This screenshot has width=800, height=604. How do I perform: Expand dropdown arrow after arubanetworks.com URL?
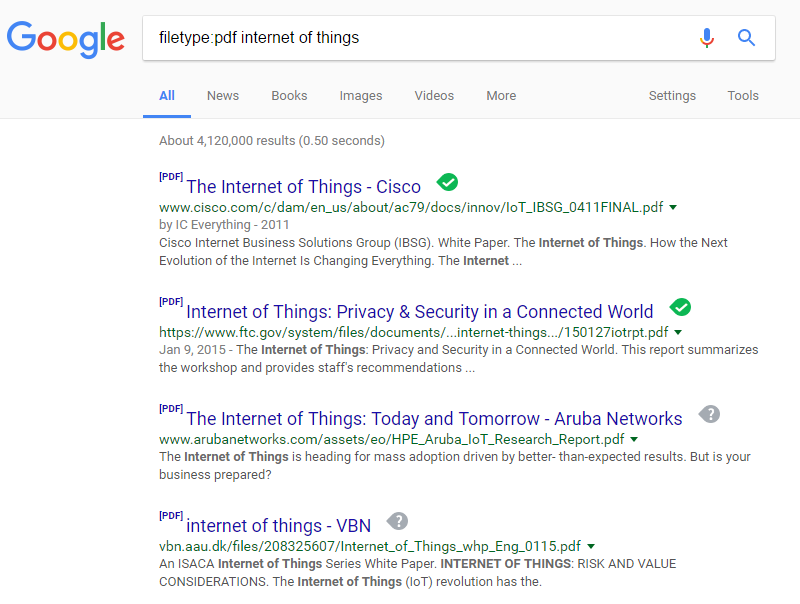634,439
